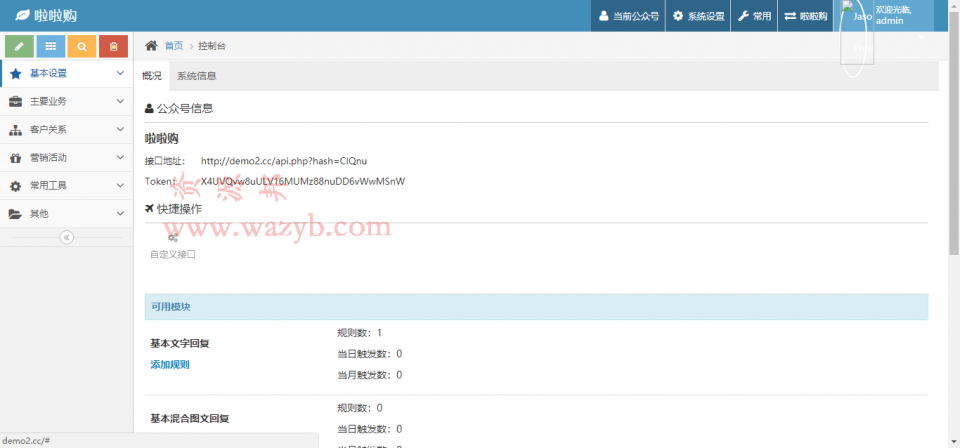Click the blue table grid button
The image size is (960, 448).
tap(51, 46)
